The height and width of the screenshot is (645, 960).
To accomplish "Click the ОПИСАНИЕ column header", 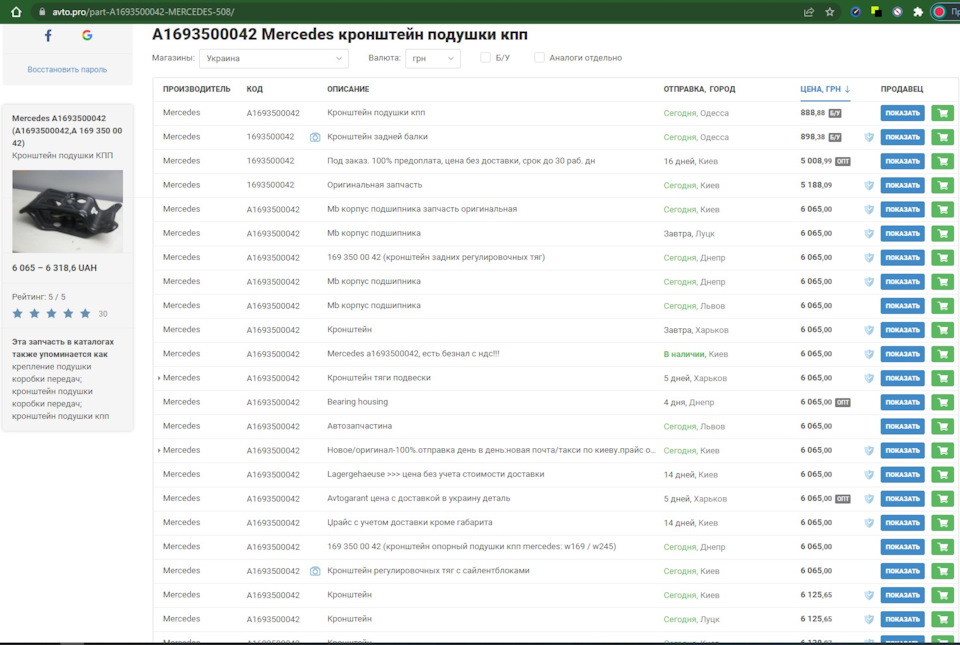I will [x=348, y=89].
